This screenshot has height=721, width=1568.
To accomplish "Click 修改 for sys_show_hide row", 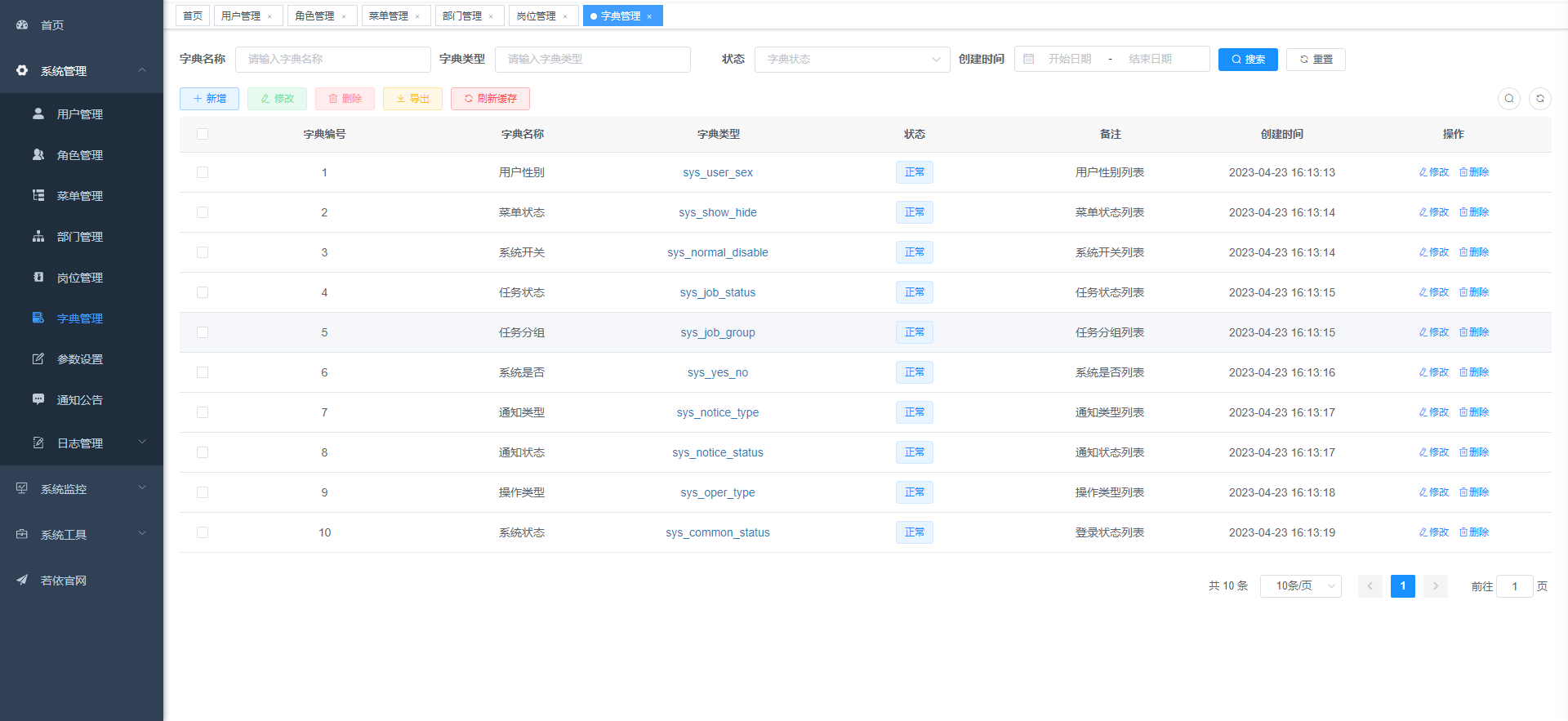I will (x=1433, y=212).
